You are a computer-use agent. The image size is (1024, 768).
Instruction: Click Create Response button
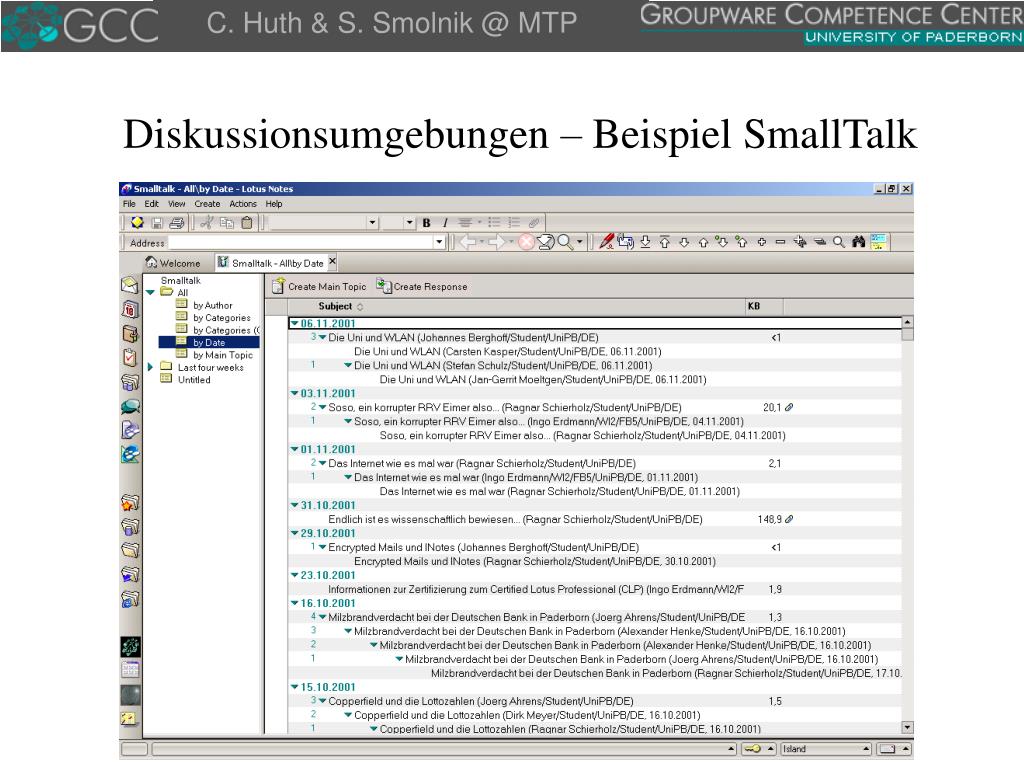coord(422,286)
